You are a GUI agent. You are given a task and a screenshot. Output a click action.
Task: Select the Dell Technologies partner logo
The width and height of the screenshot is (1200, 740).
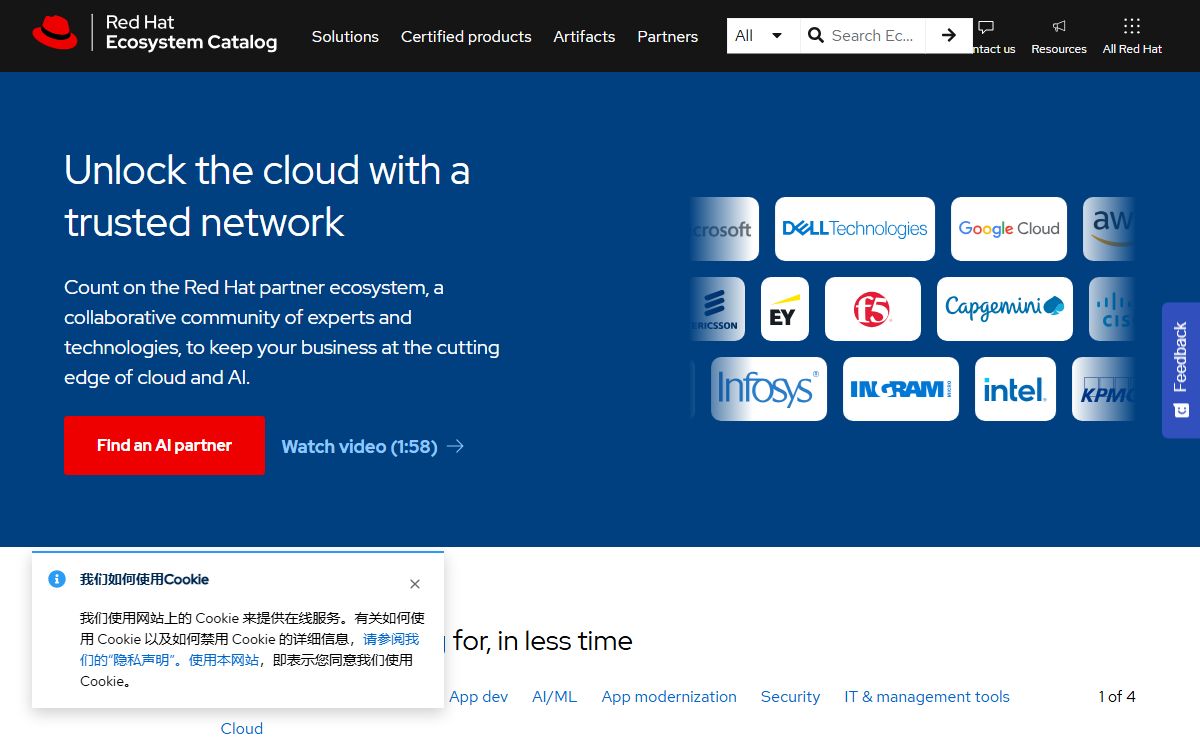pyautogui.click(x=854, y=229)
